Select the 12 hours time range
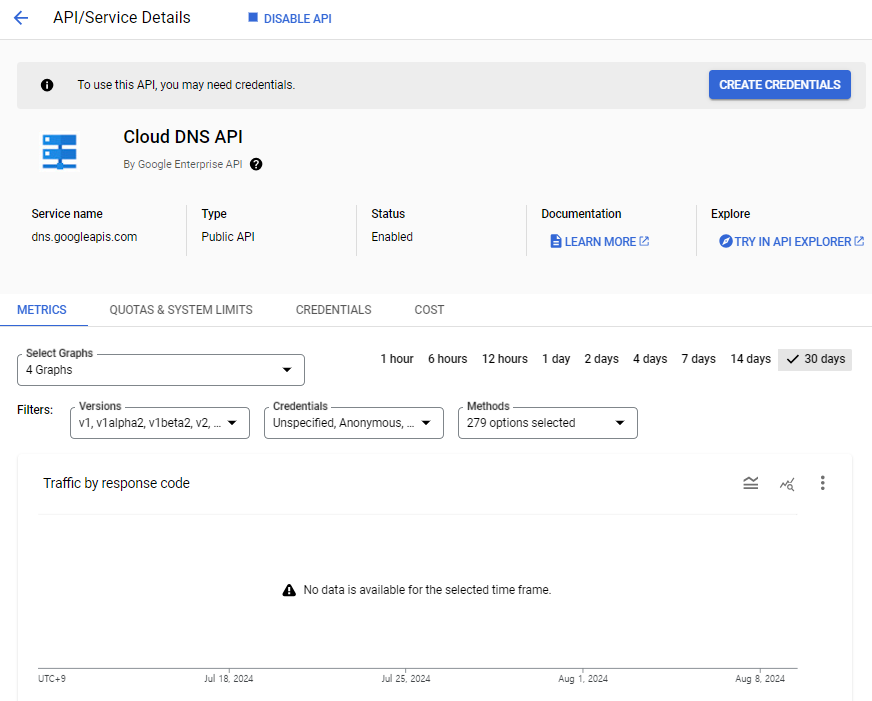Image resolution: width=872 pixels, height=701 pixels. (505, 359)
